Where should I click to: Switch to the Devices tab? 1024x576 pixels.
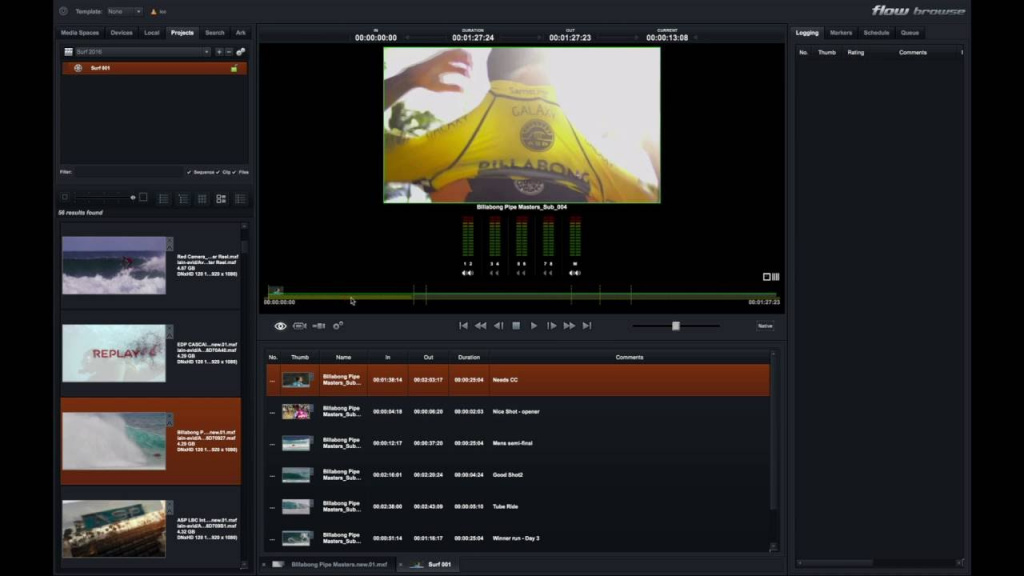(121, 33)
